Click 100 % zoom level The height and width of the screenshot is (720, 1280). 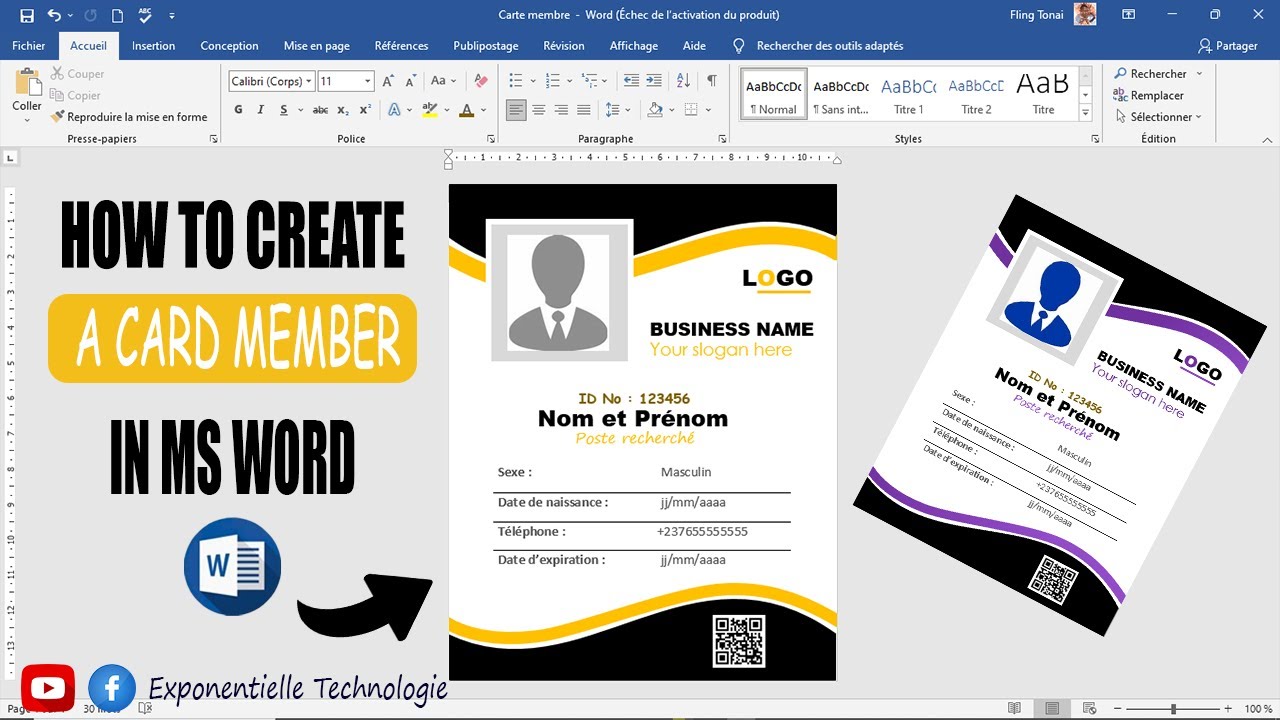[x=1258, y=708]
